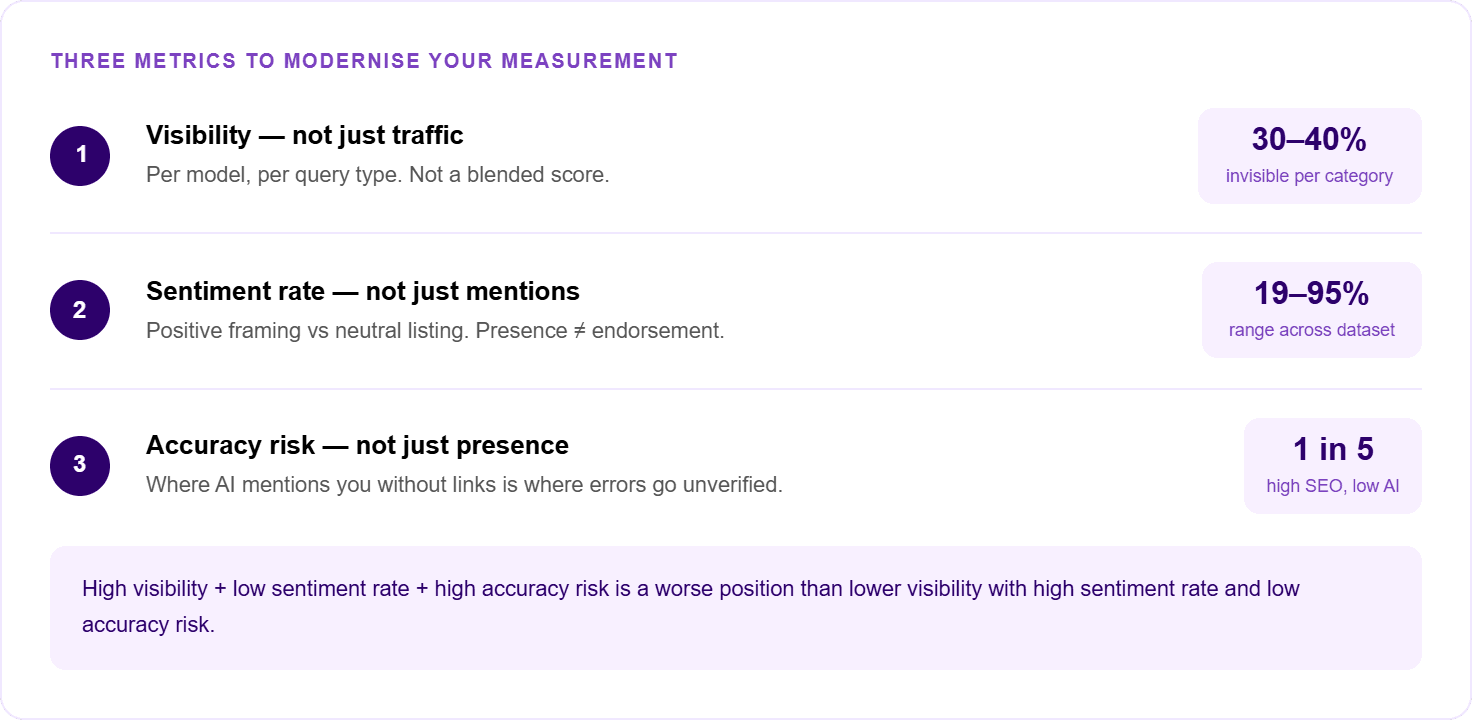Select 'Accuracy risk — not just presence' title
This screenshot has height=720, width=1472.
(x=357, y=445)
